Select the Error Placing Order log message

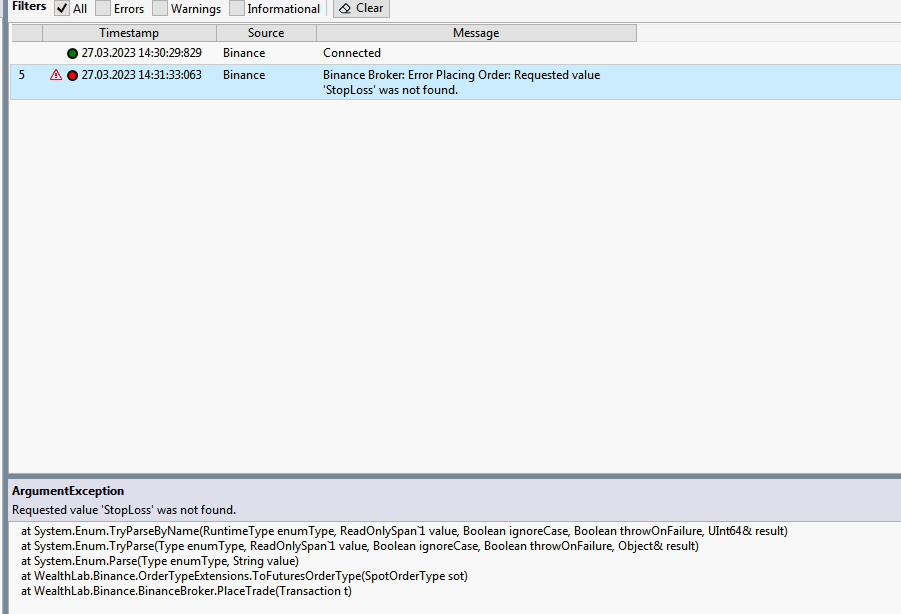461,82
